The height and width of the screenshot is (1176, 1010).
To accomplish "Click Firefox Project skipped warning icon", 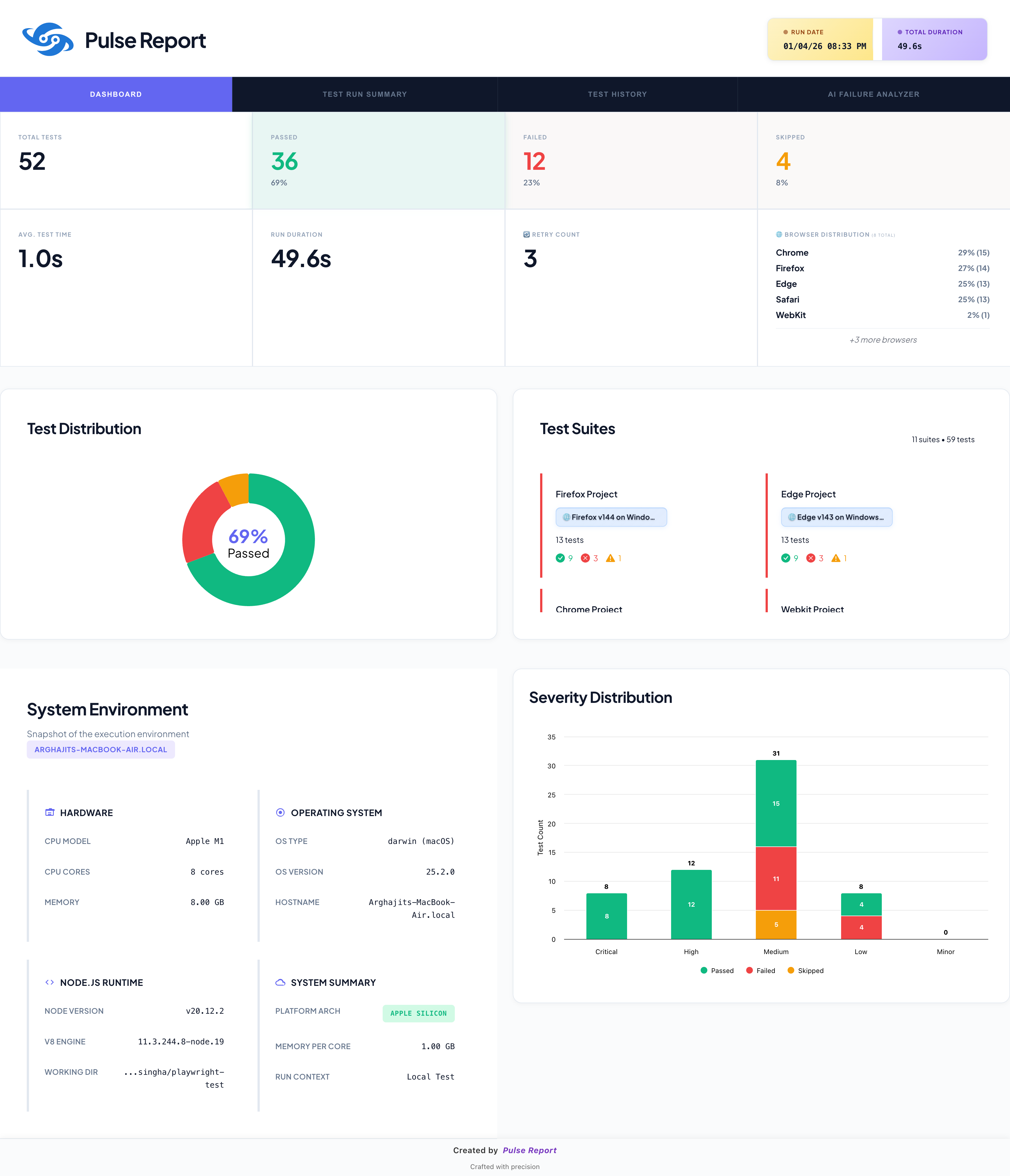I will coord(610,558).
